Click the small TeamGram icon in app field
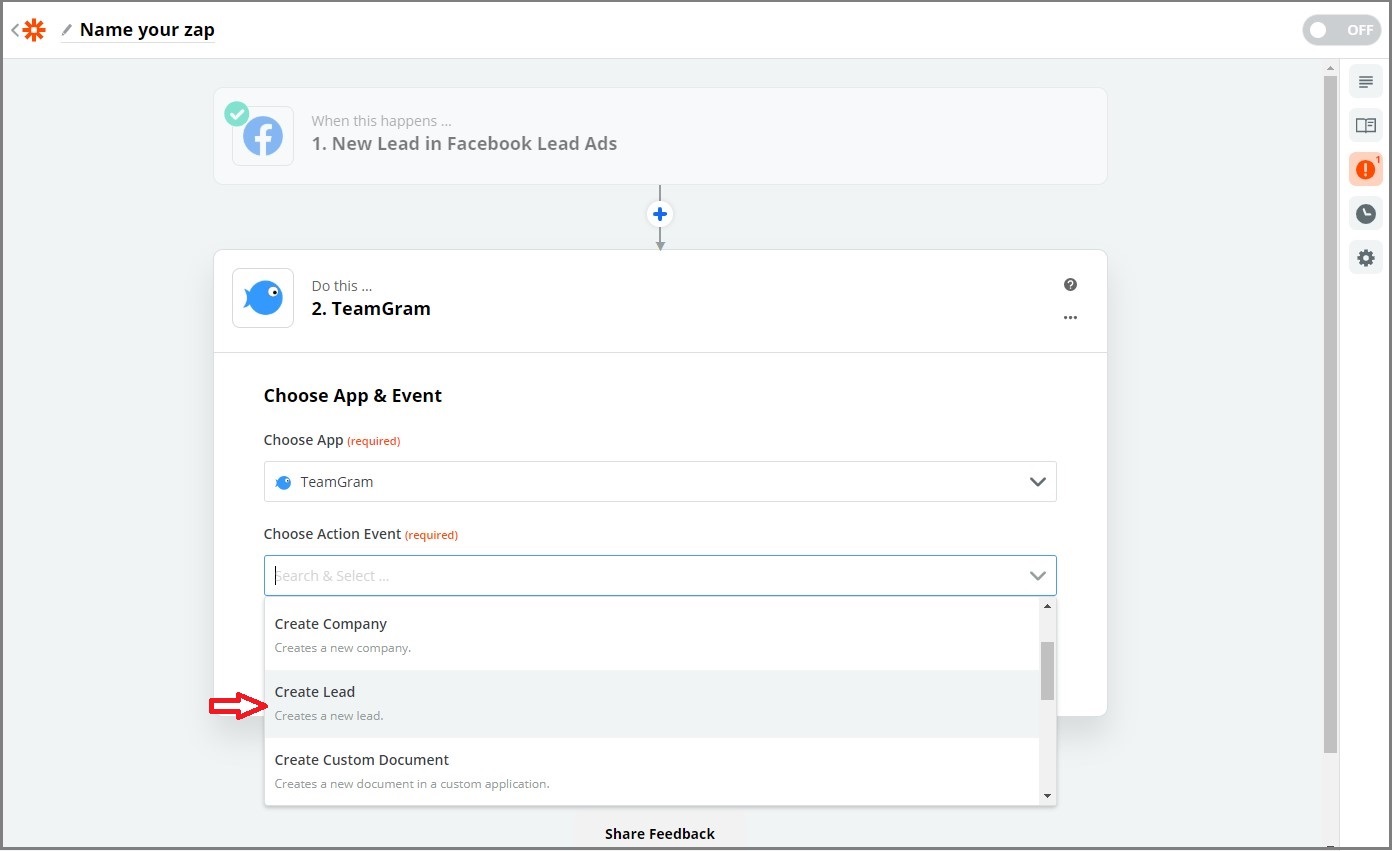This screenshot has width=1392, height=851. 283,482
